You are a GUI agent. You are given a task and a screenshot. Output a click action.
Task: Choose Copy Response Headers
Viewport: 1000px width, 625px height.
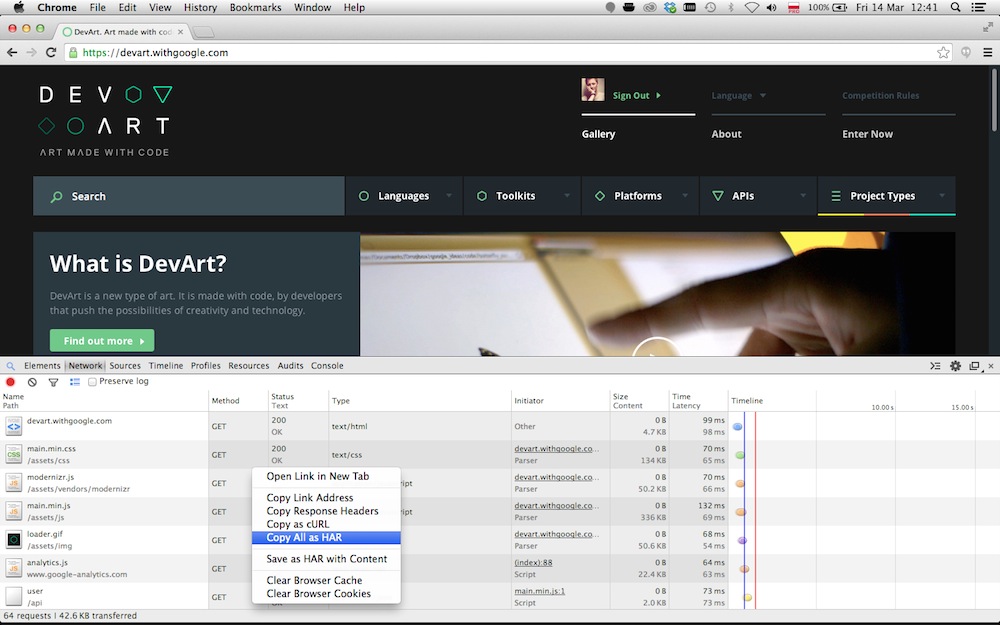tap(326, 511)
